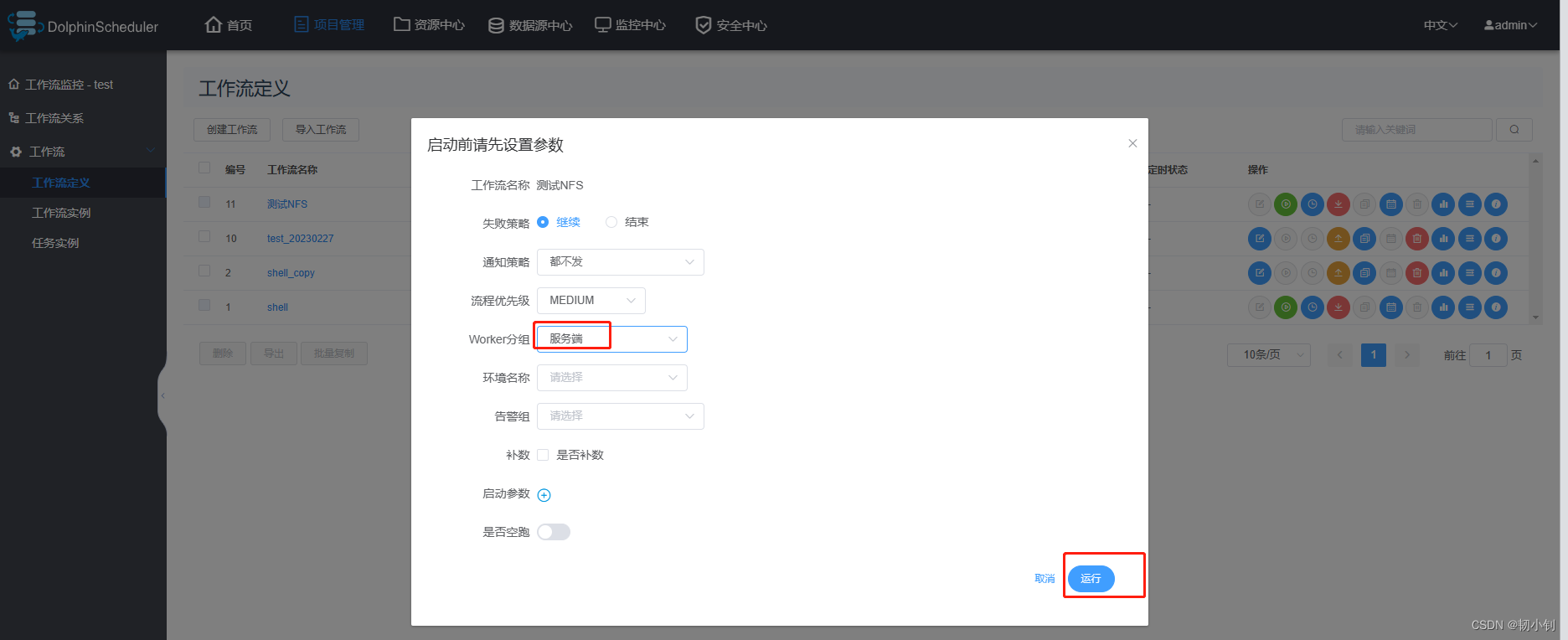Image resolution: width=1568 pixels, height=640 pixels.
Task: Click the search magnifier button
Action: tap(1514, 130)
